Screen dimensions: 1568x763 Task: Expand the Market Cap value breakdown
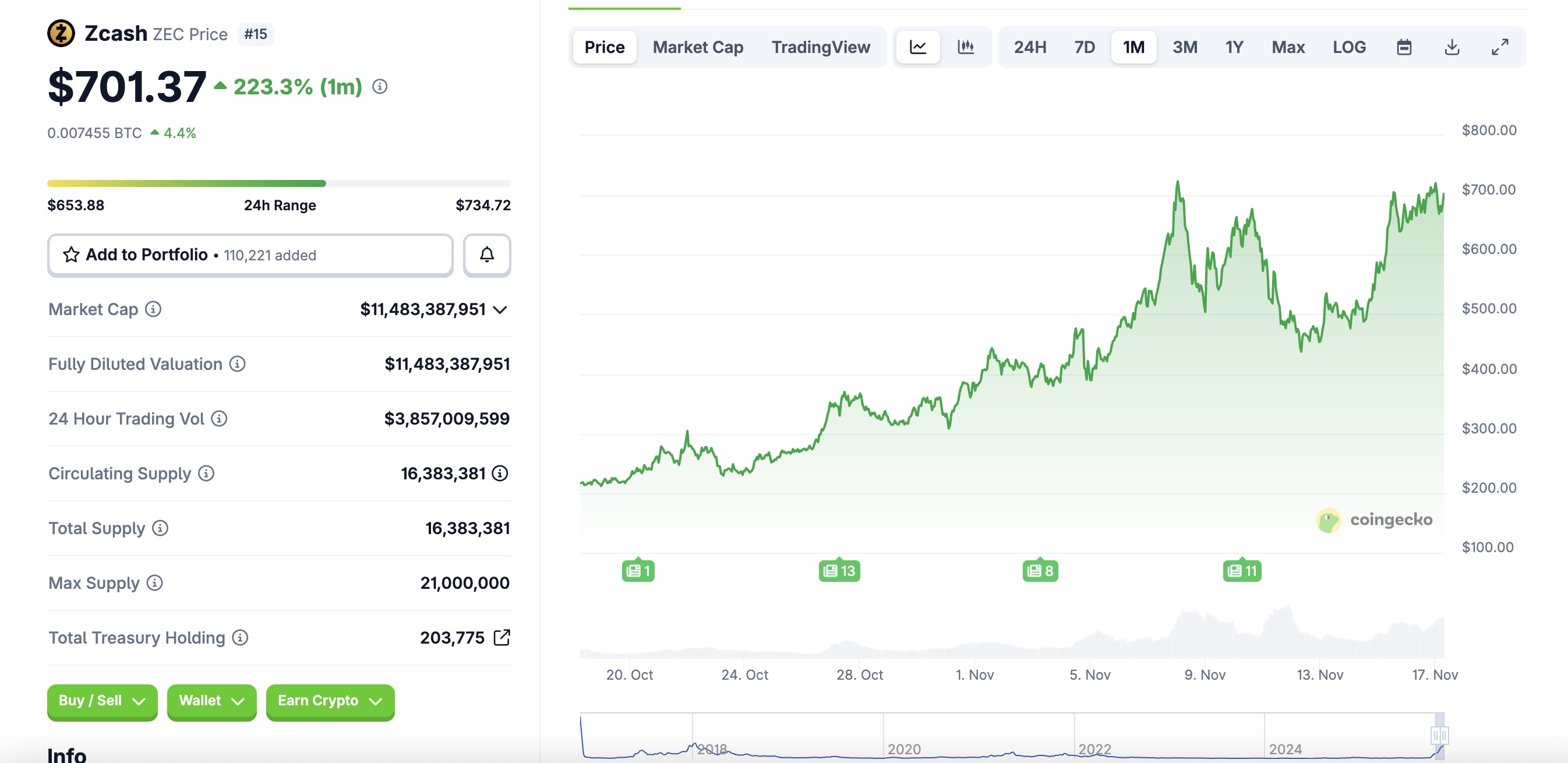click(x=499, y=310)
